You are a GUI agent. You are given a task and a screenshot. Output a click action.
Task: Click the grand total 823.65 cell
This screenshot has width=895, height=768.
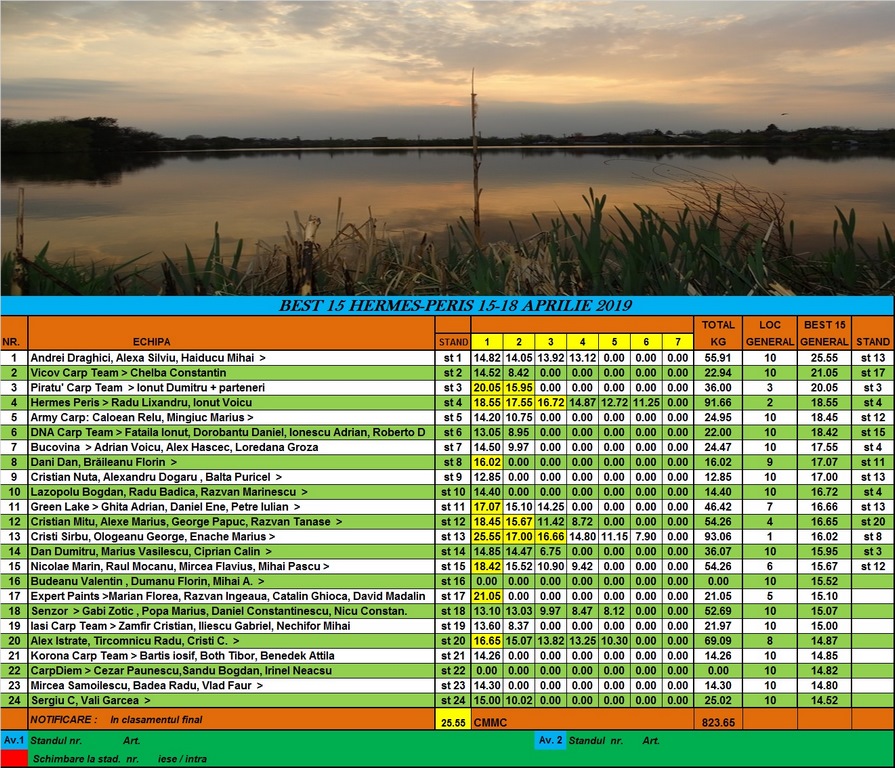point(718,722)
